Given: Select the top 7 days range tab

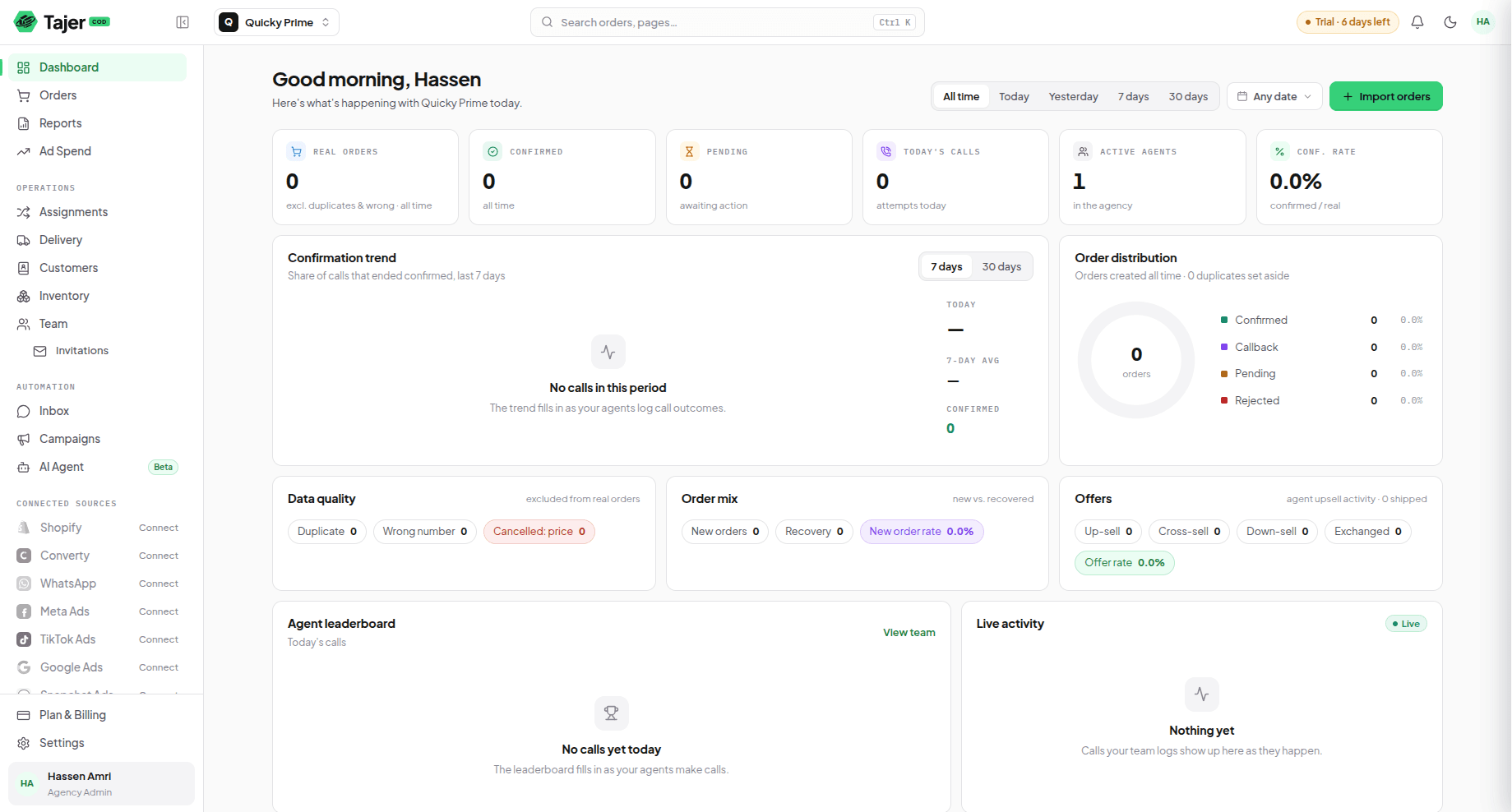Looking at the screenshot, I should coord(1133,96).
